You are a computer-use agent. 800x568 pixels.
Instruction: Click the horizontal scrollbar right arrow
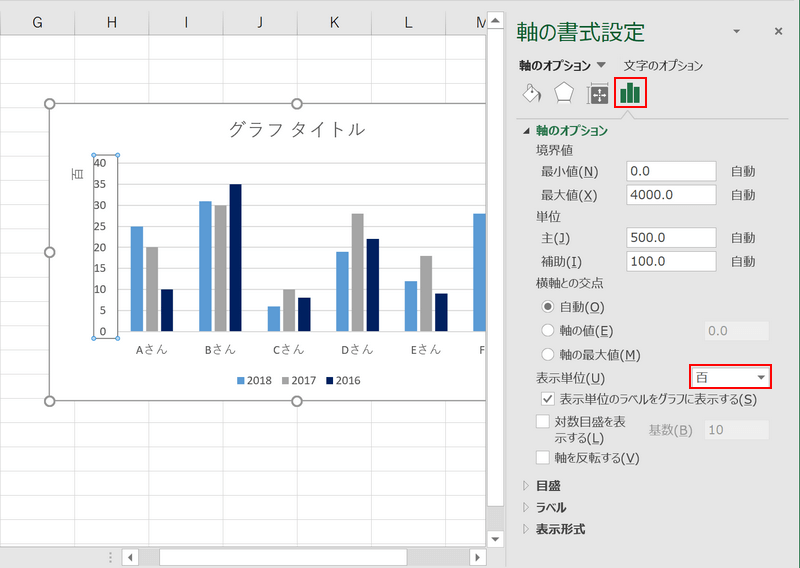[x=477, y=557]
